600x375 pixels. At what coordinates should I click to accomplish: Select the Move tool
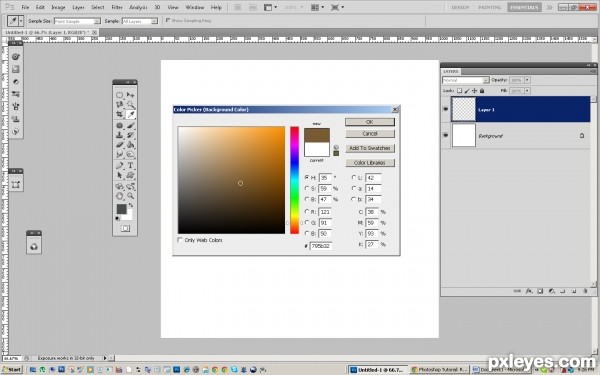[130, 95]
